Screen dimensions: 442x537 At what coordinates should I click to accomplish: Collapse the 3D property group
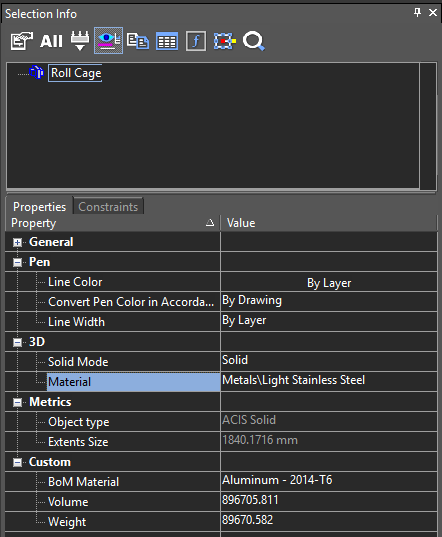(x=17, y=342)
